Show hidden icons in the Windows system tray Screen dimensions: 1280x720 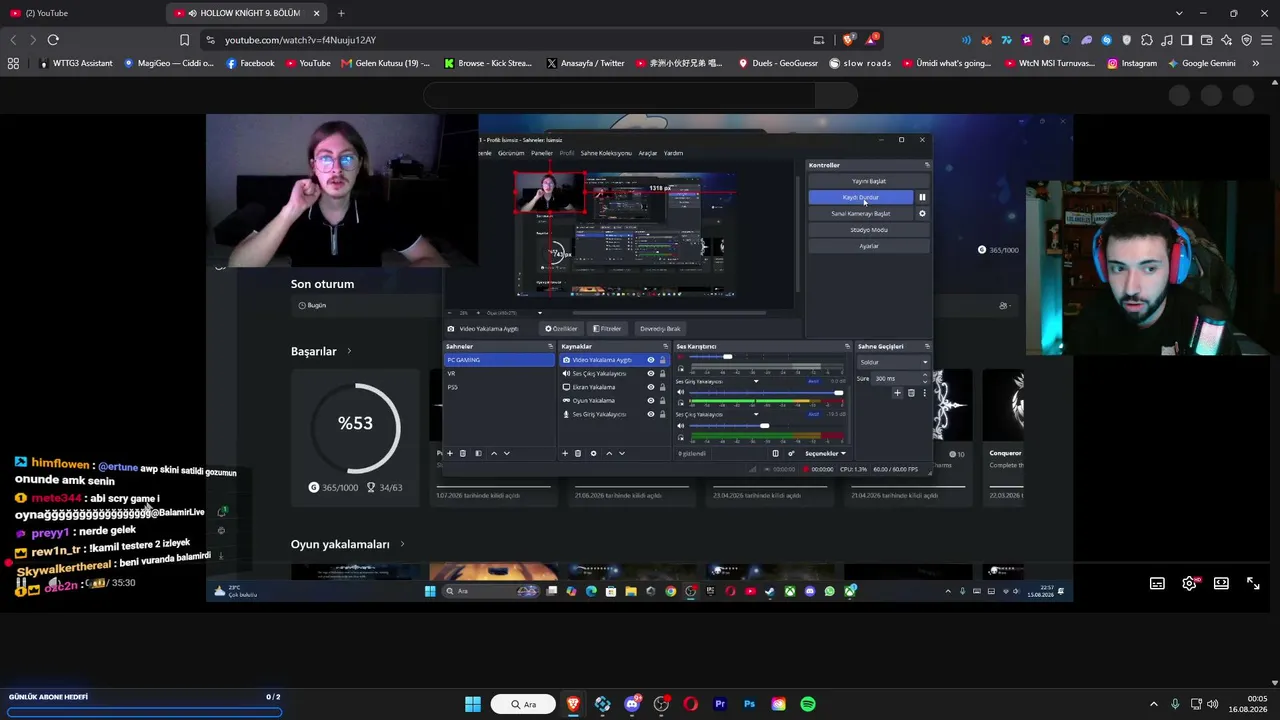pyautogui.click(x=1153, y=704)
